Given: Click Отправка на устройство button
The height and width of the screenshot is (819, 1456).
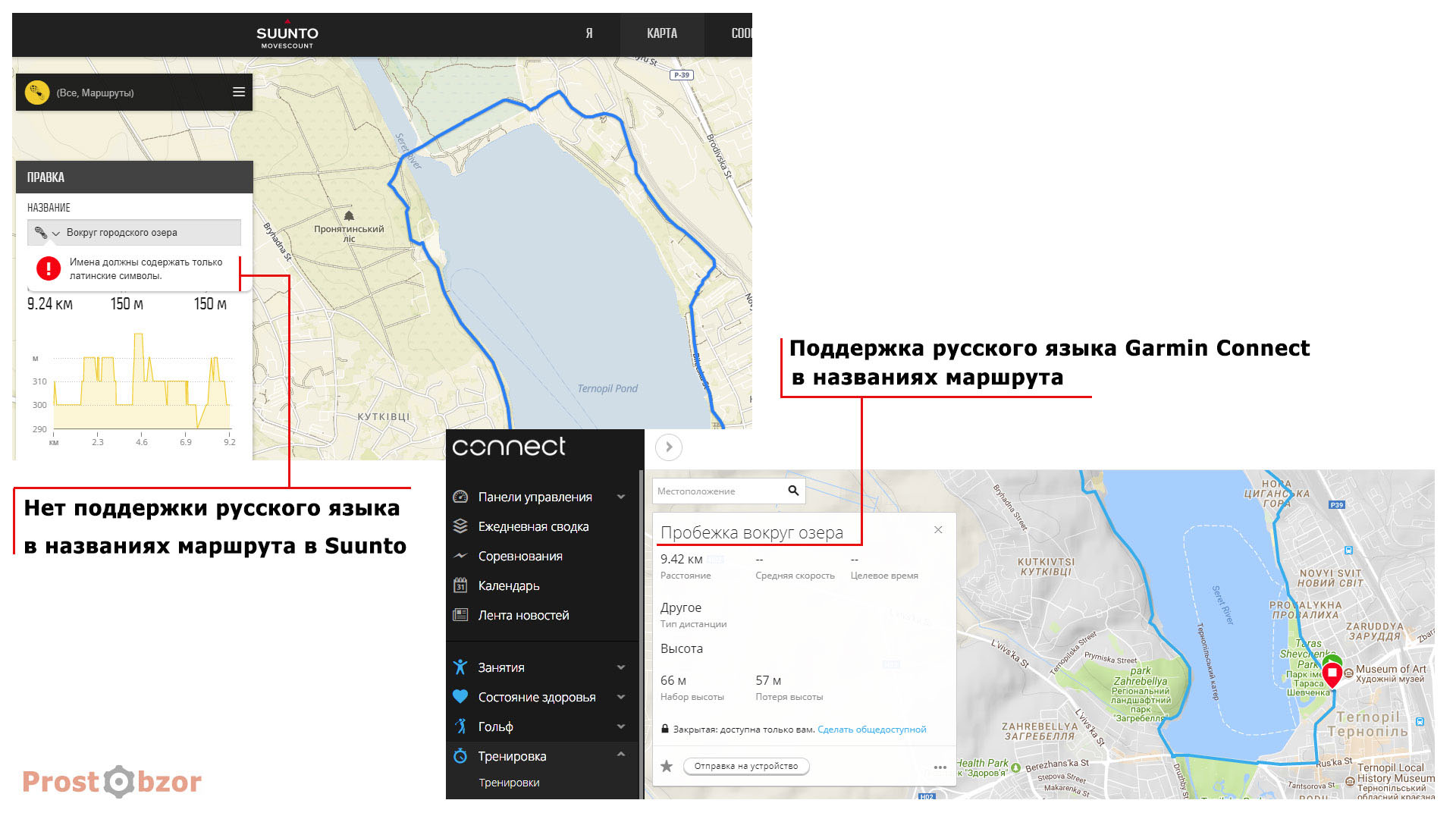Looking at the screenshot, I should pos(746,766).
